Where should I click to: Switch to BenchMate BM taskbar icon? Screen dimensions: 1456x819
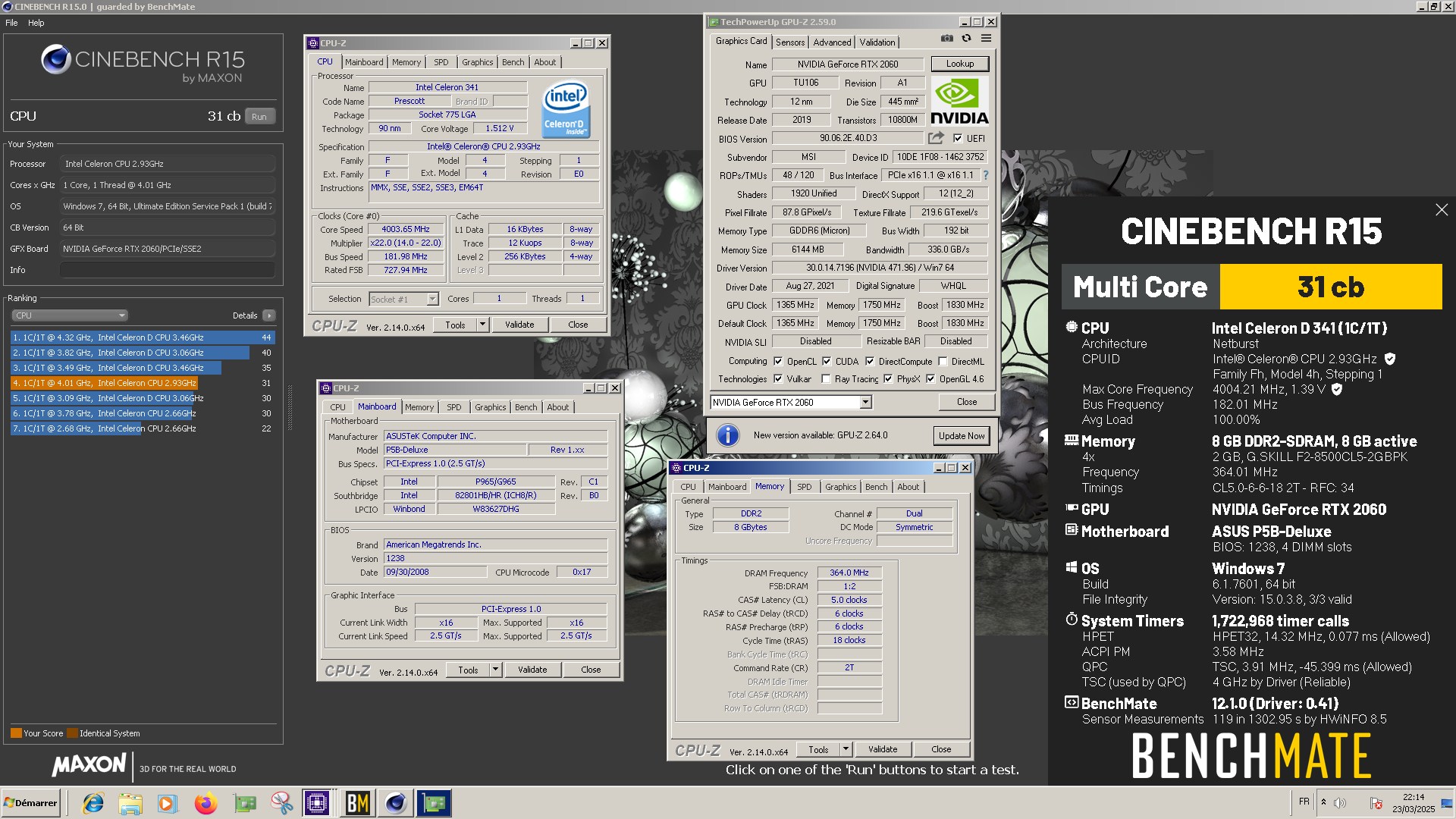point(357,803)
